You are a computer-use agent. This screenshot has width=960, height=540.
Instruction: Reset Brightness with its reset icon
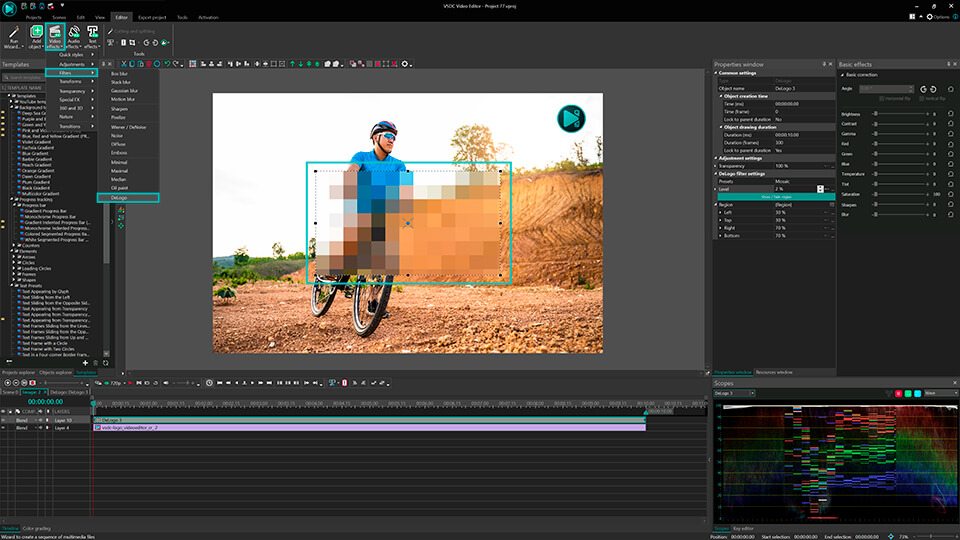pos(950,115)
